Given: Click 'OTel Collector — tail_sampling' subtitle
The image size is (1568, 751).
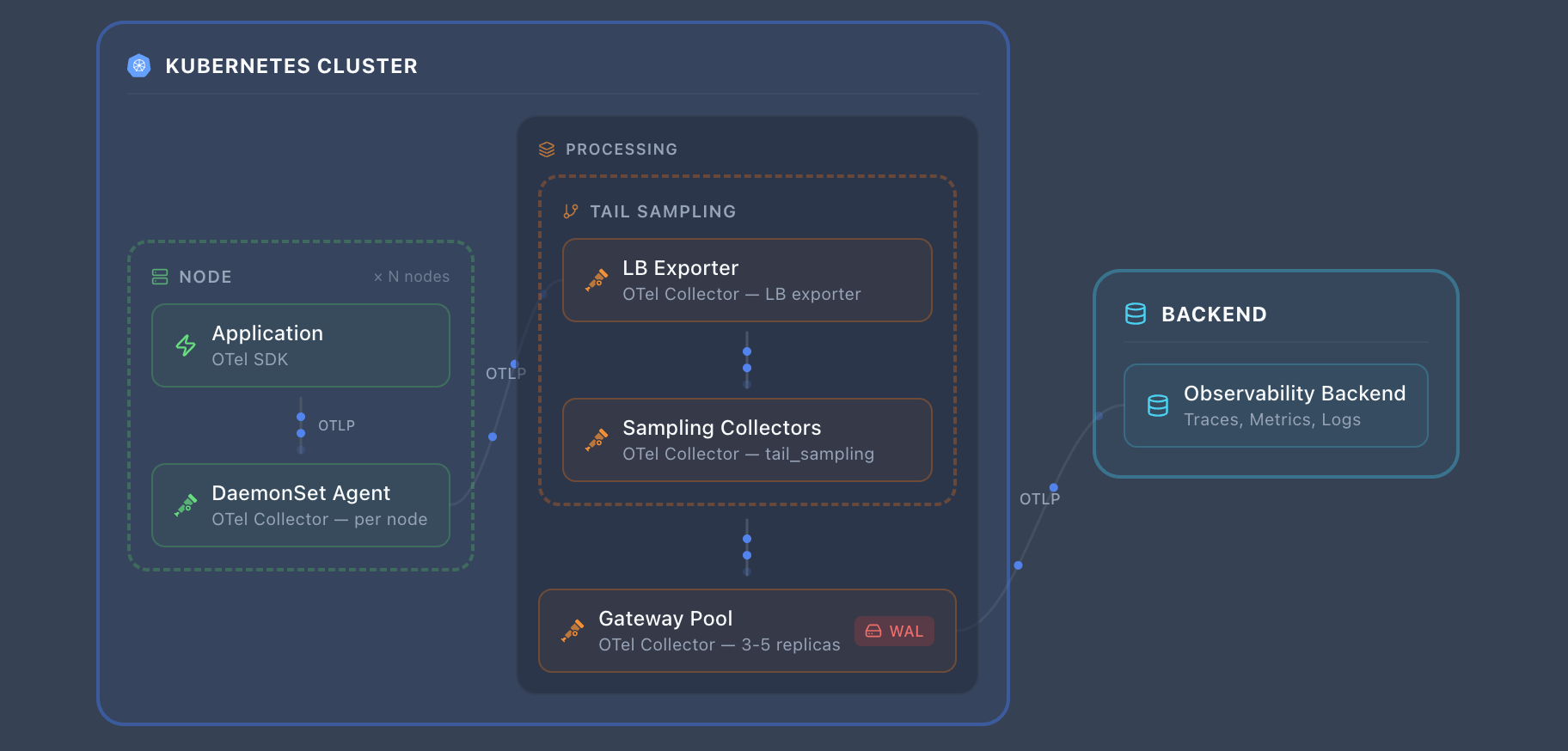Looking at the screenshot, I should point(748,454).
